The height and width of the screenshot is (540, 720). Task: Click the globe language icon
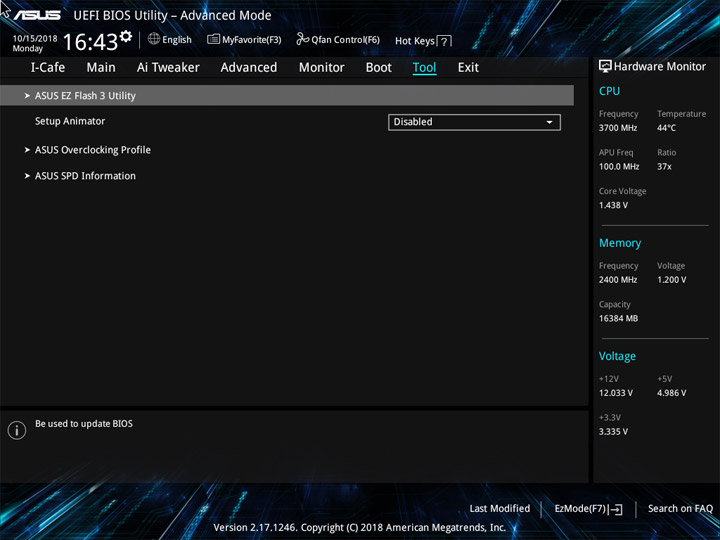pyautogui.click(x=154, y=39)
